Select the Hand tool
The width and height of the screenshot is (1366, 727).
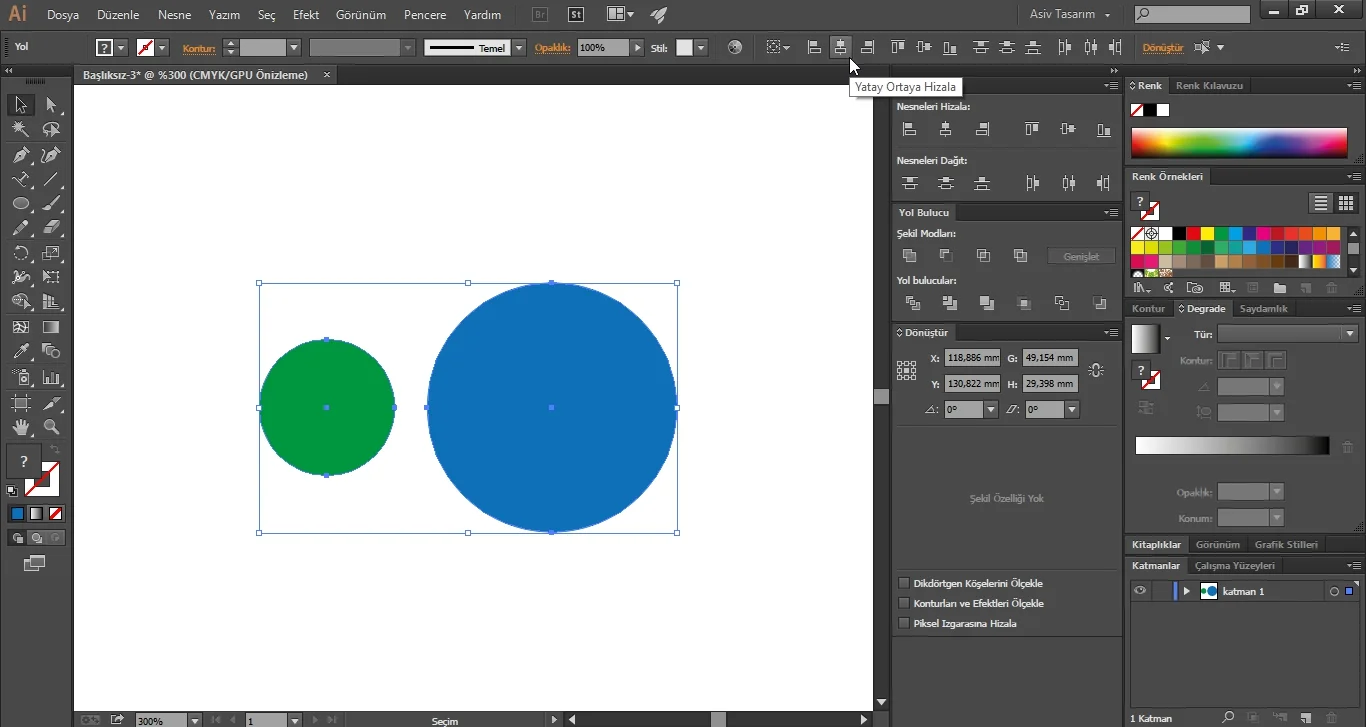coord(20,427)
